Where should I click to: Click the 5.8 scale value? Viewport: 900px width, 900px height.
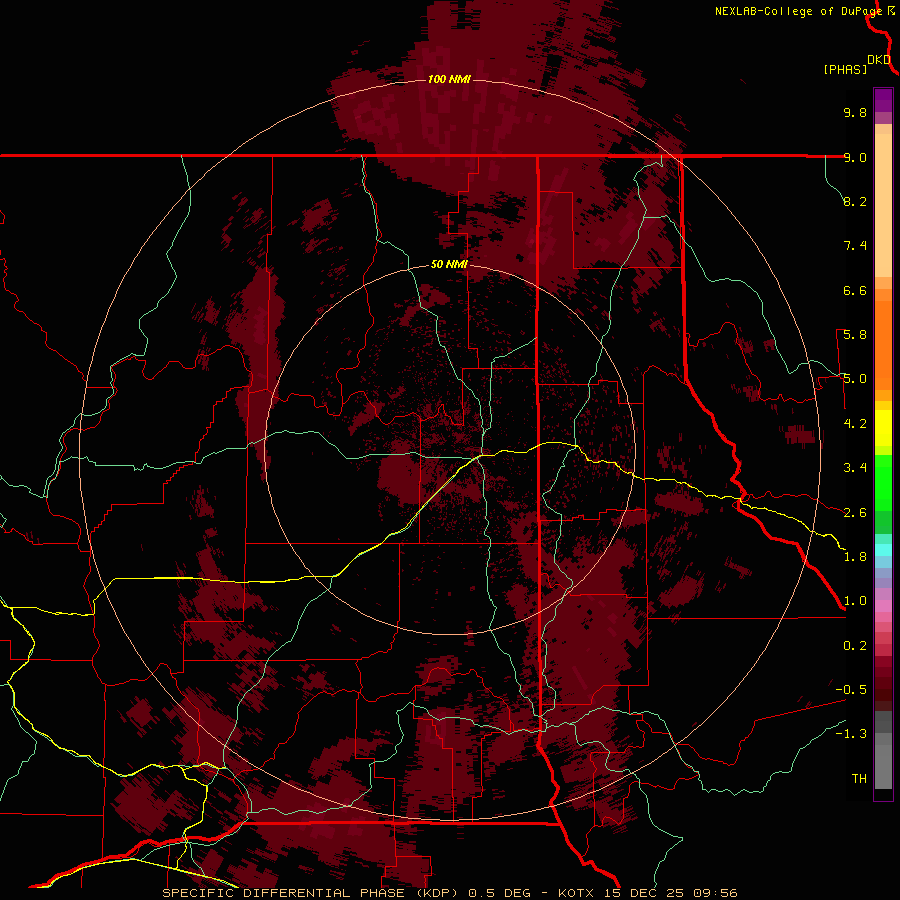[x=855, y=335]
